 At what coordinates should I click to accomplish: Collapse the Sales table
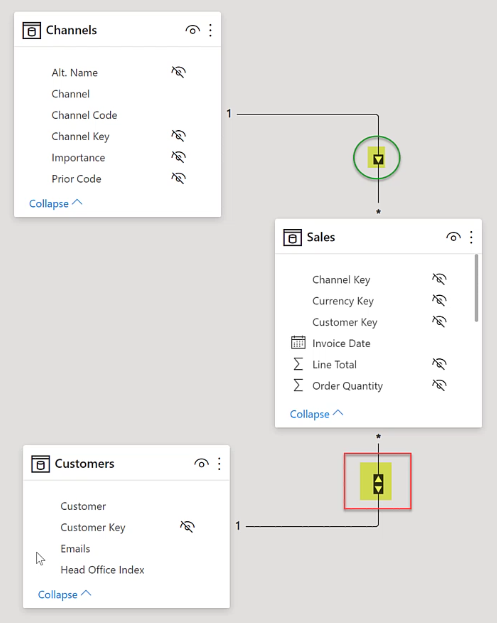coord(316,414)
